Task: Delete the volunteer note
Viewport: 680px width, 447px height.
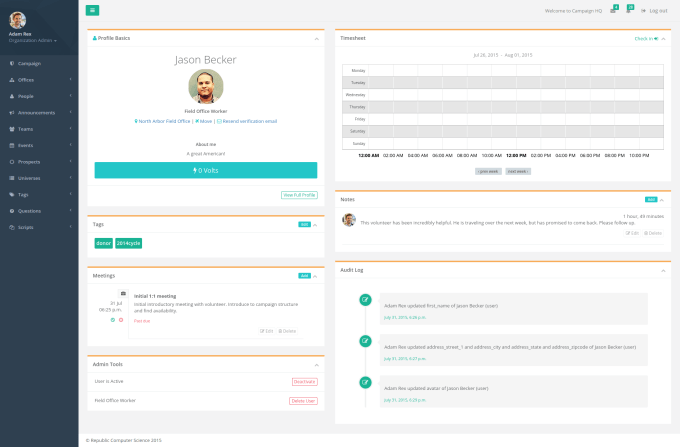Action: pos(653,233)
